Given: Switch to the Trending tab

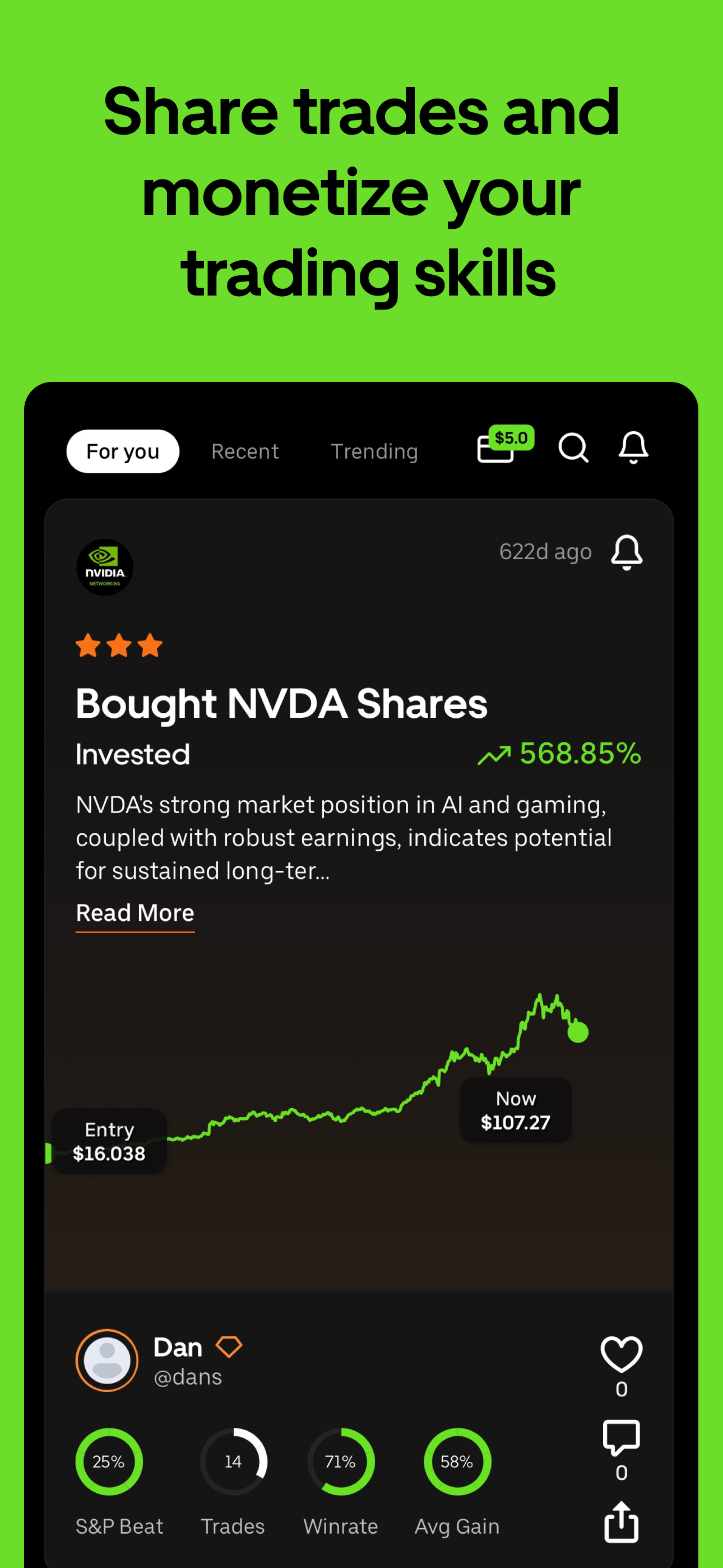Looking at the screenshot, I should click(374, 451).
